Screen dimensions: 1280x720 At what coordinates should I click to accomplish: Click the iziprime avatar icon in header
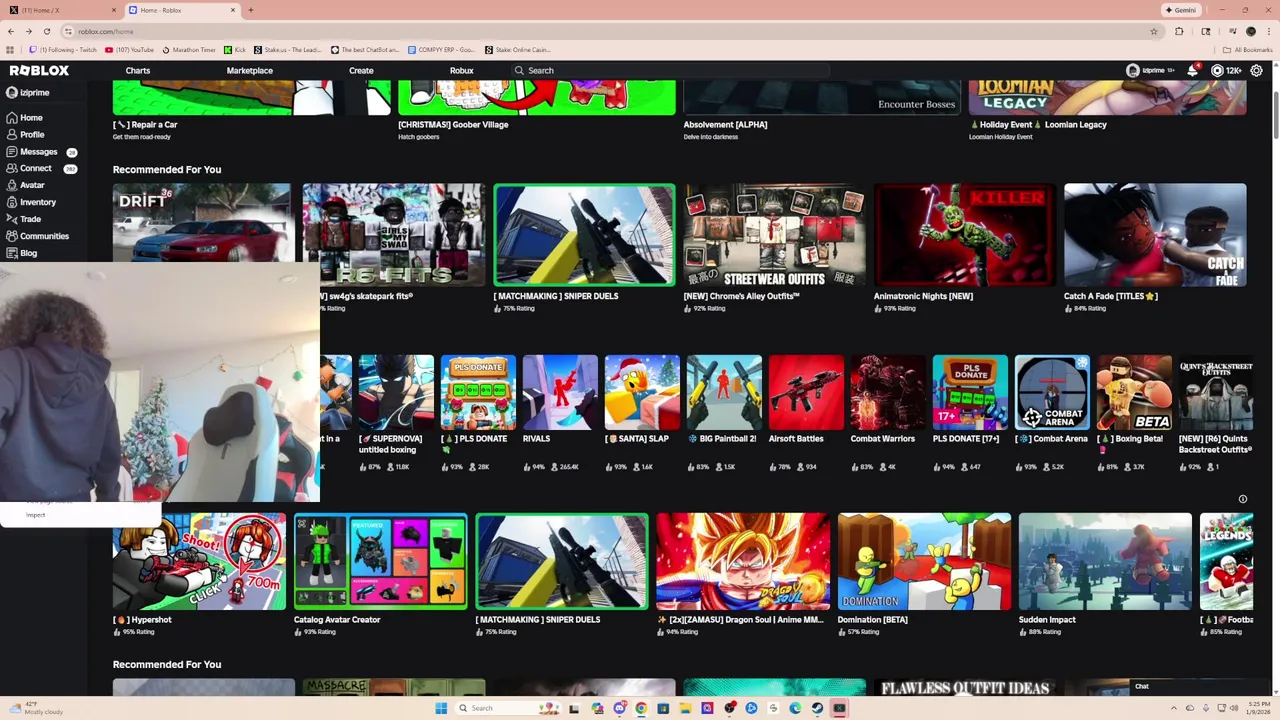point(1133,70)
